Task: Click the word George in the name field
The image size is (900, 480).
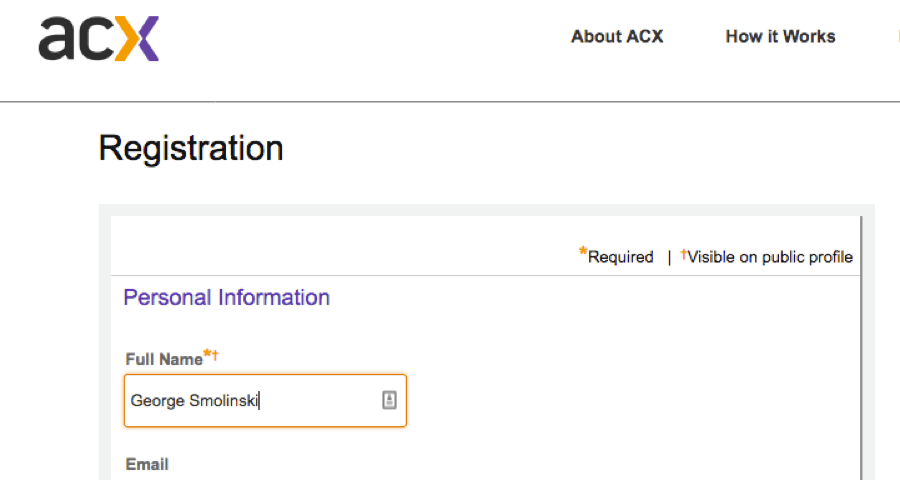Action: click(x=157, y=402)
